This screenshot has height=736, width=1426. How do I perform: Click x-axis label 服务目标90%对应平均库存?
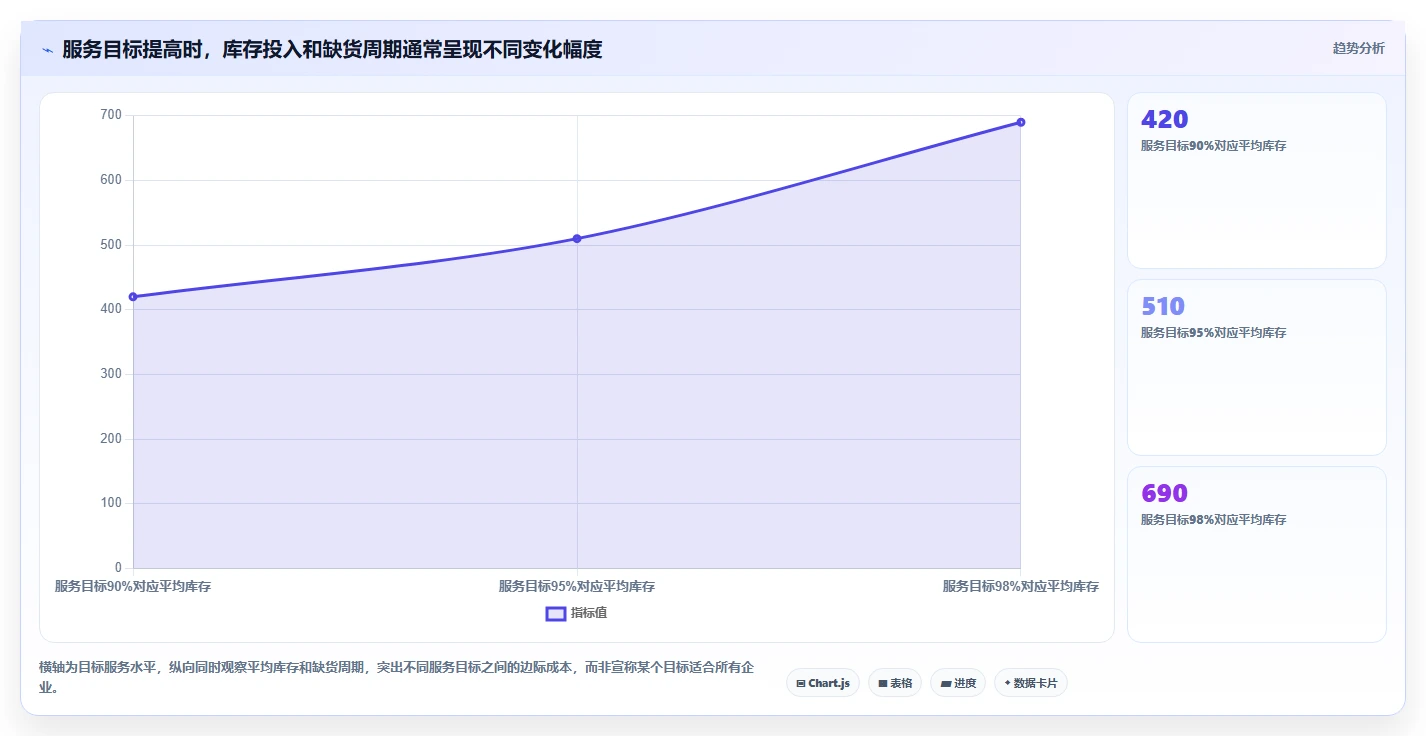coord(133,587)
